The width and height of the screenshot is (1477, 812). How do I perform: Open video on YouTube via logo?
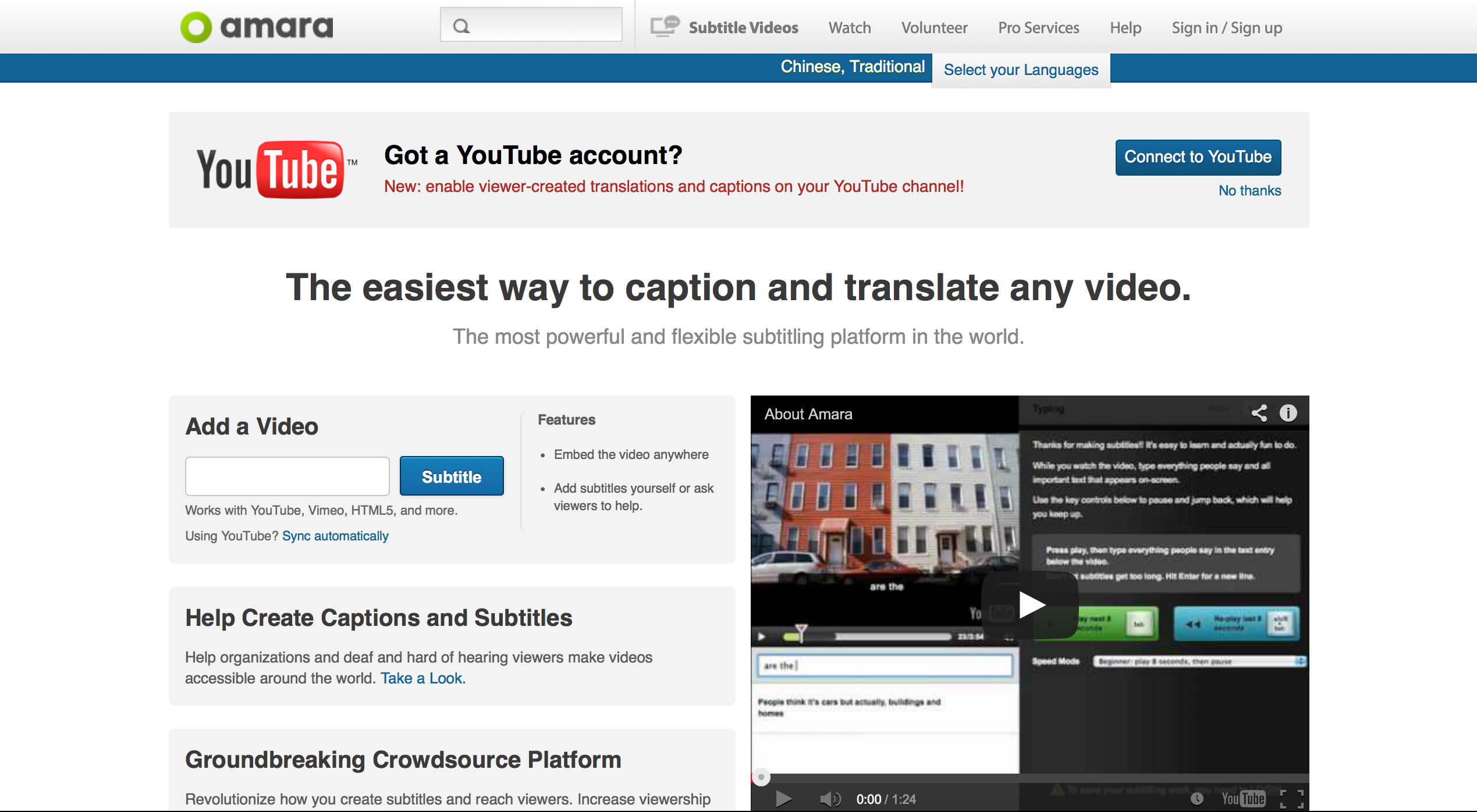(1243, 799)
